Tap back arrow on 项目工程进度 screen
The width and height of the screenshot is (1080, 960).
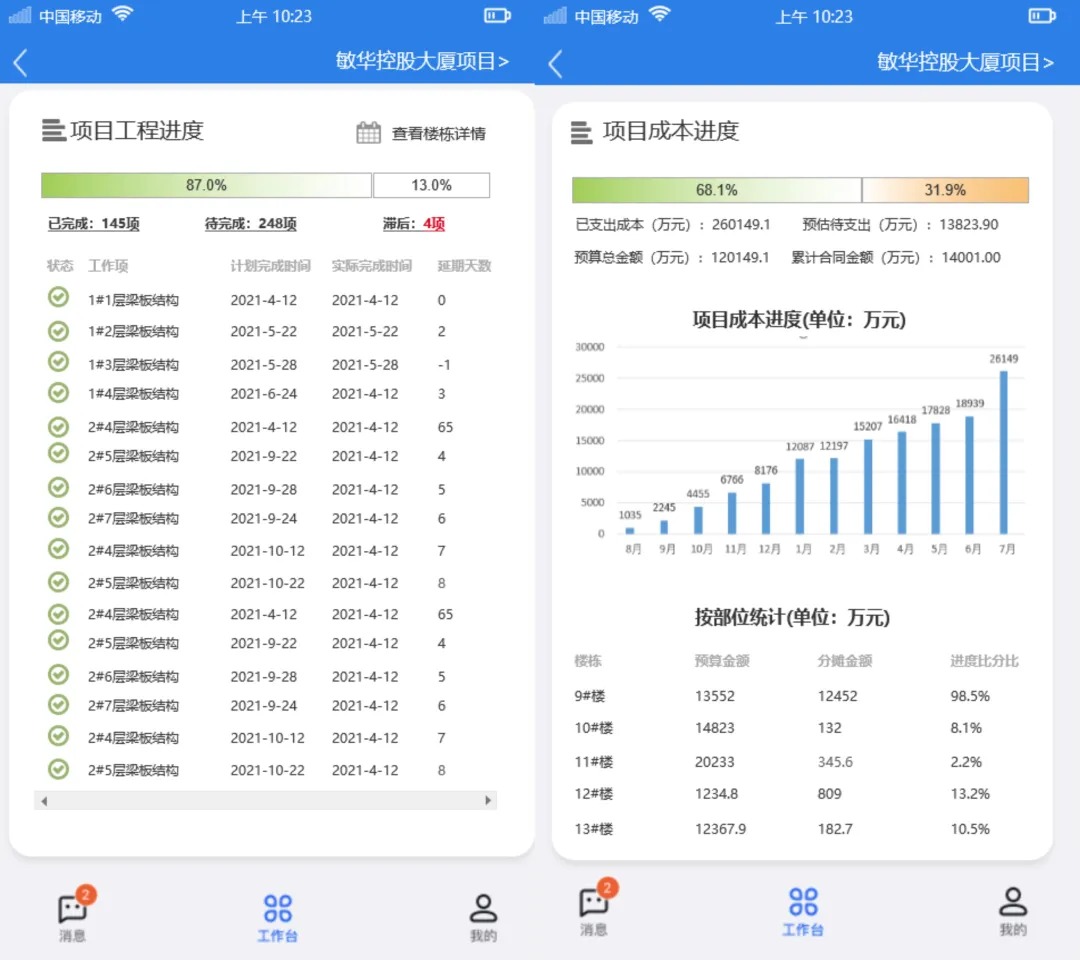[20, 62]
